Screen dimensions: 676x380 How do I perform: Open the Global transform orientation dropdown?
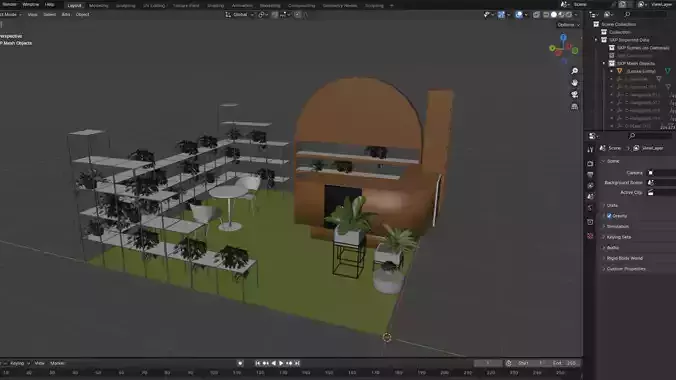pyautogui.click(x=240, y=15)
